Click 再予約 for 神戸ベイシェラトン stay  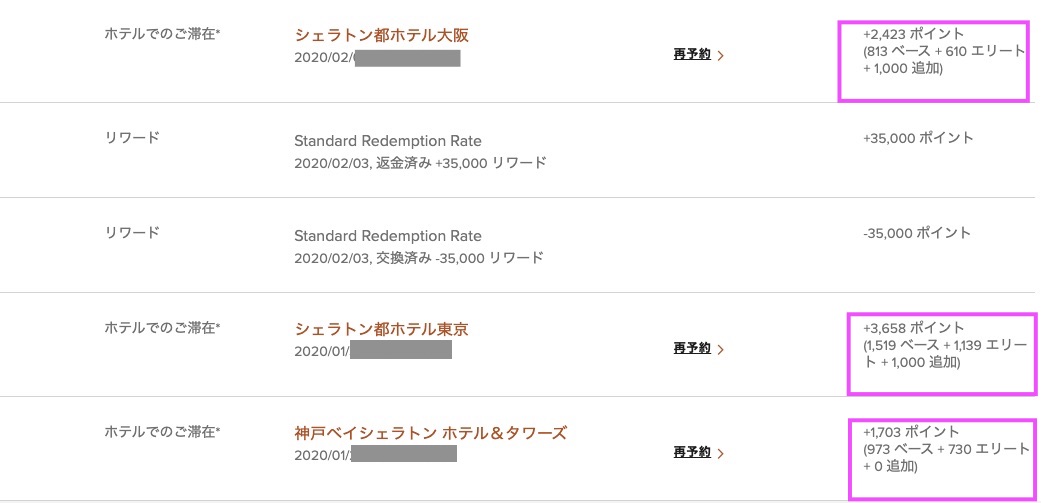click(x=692, y=453)
